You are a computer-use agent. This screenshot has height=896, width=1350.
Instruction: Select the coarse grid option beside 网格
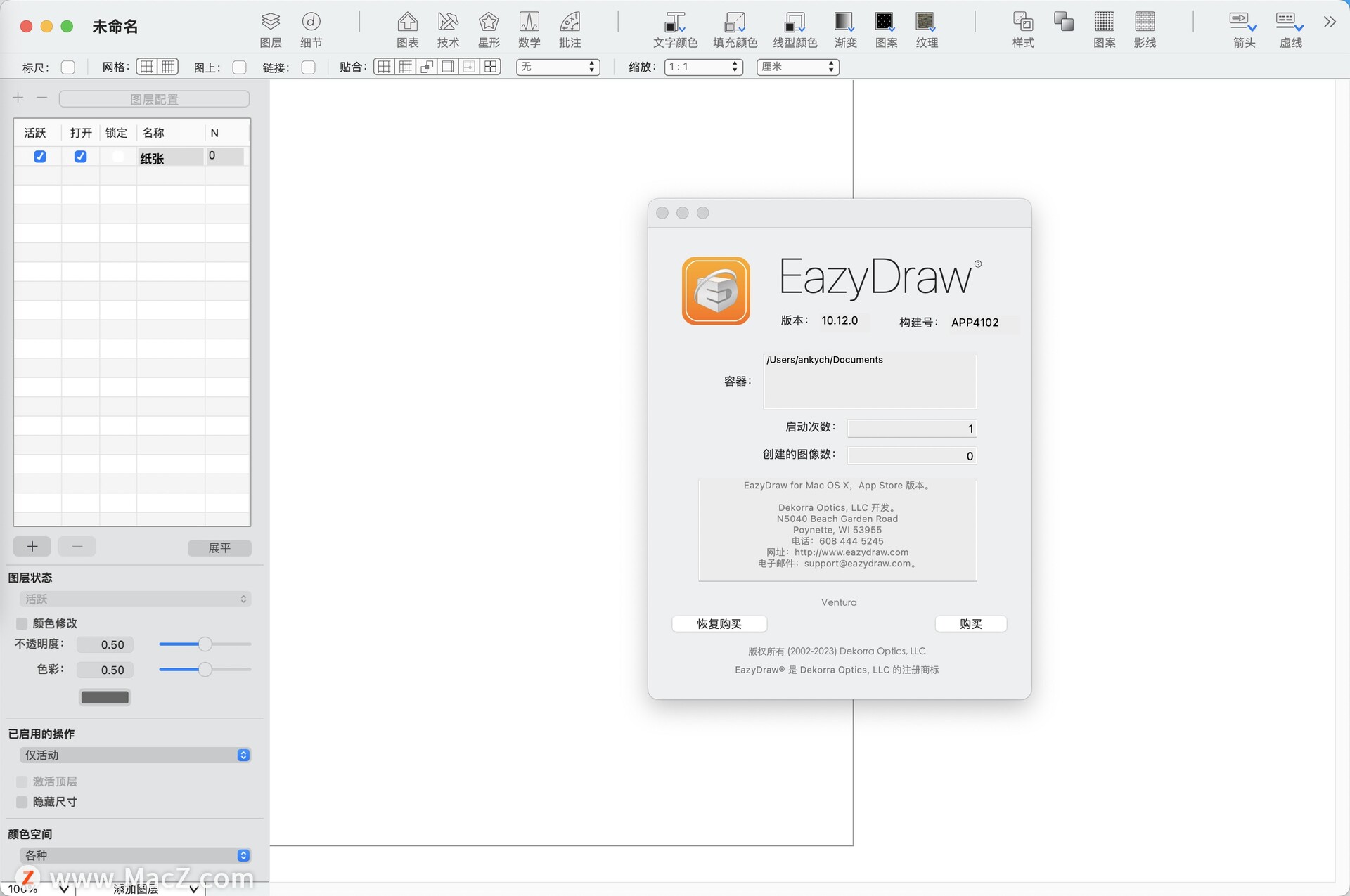tap(146, 67)
